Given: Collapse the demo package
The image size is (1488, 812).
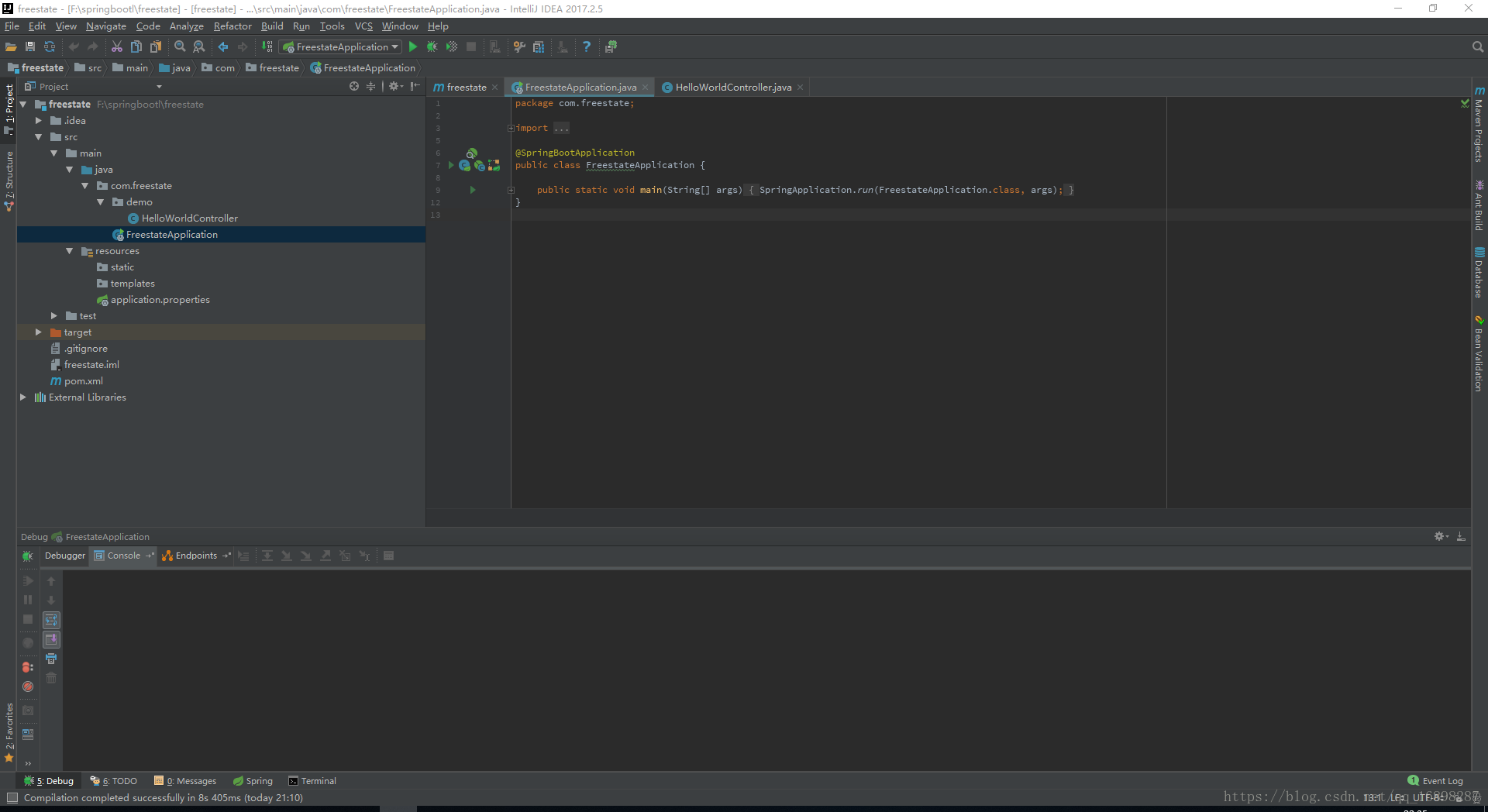Looking at the screenshot, I should (101, 202).
